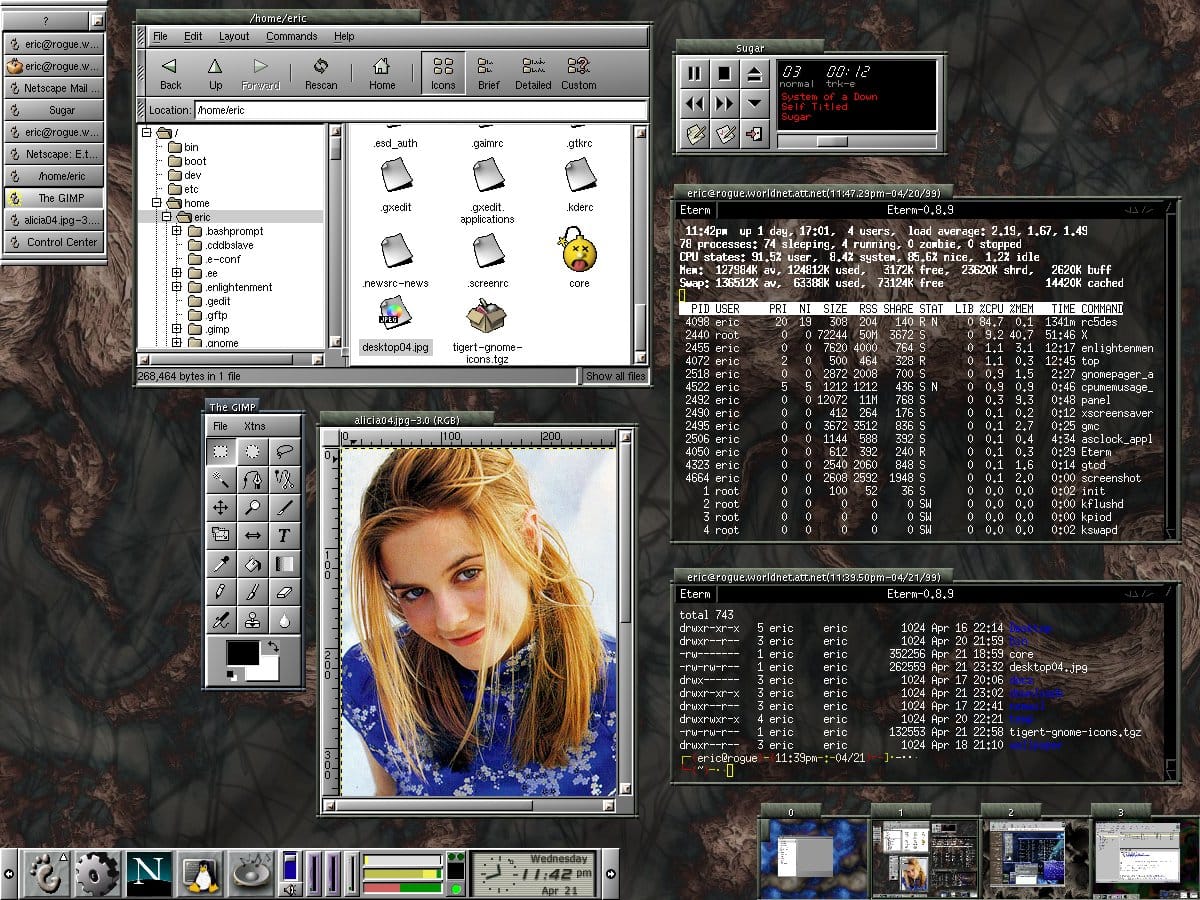Activate the Intelligent Scissors tool
The image size is (1200, 900).
point(285,480)
